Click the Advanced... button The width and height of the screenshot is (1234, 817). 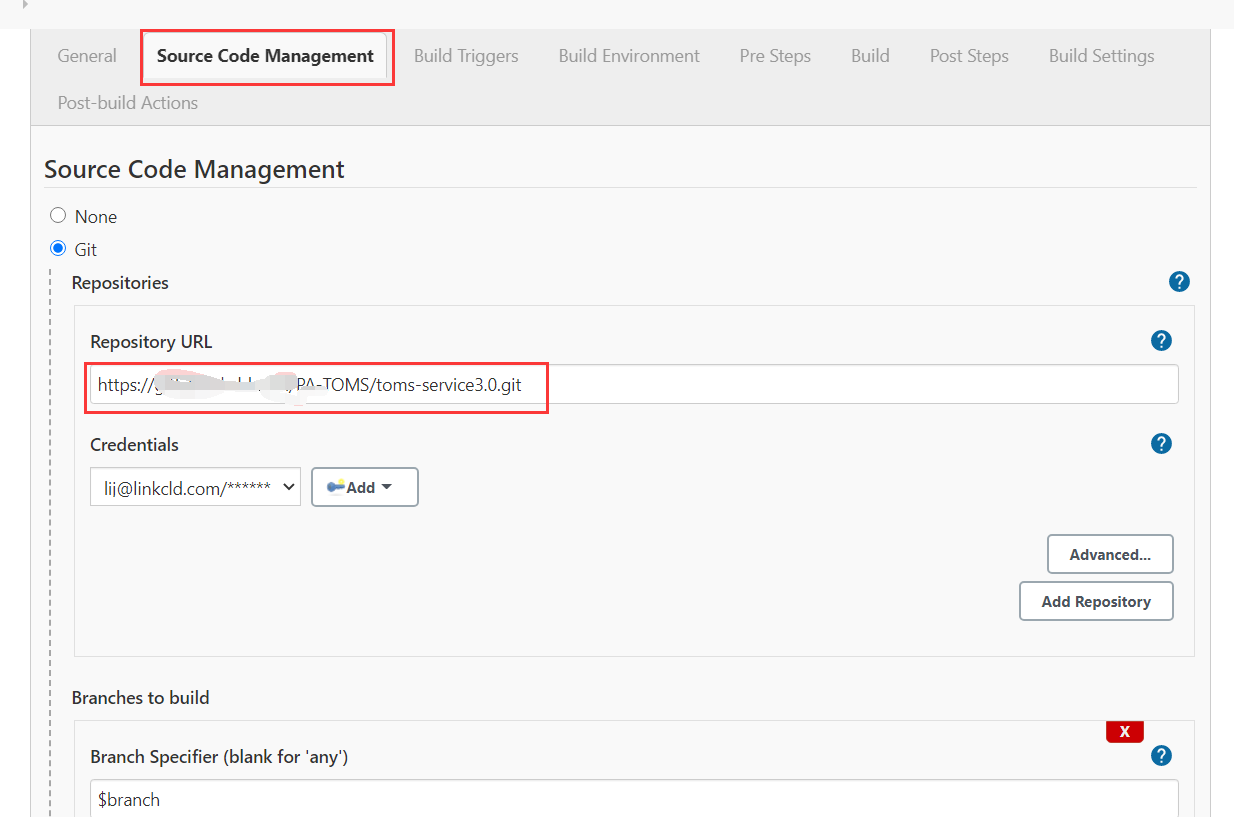(x=1110, y=554)
